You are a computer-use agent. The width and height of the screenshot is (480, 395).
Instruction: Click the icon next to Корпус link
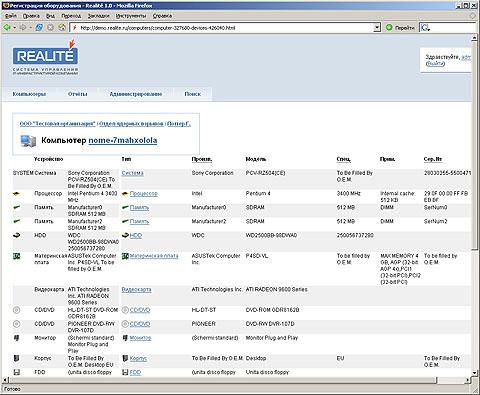[125, 358]
